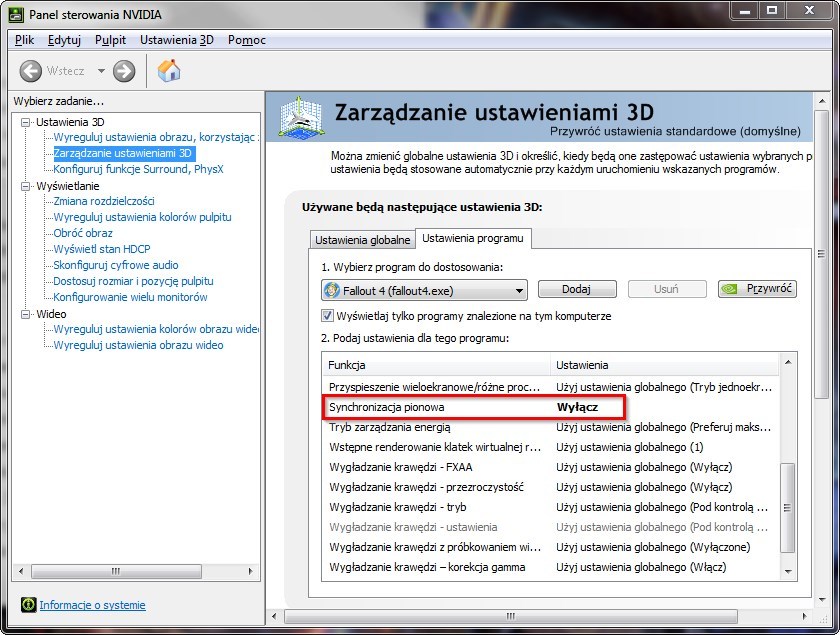The height and width of the screenshot is (635, 840).
Task: Collapse Ustawienia 3D tree node
Action: 25,122
